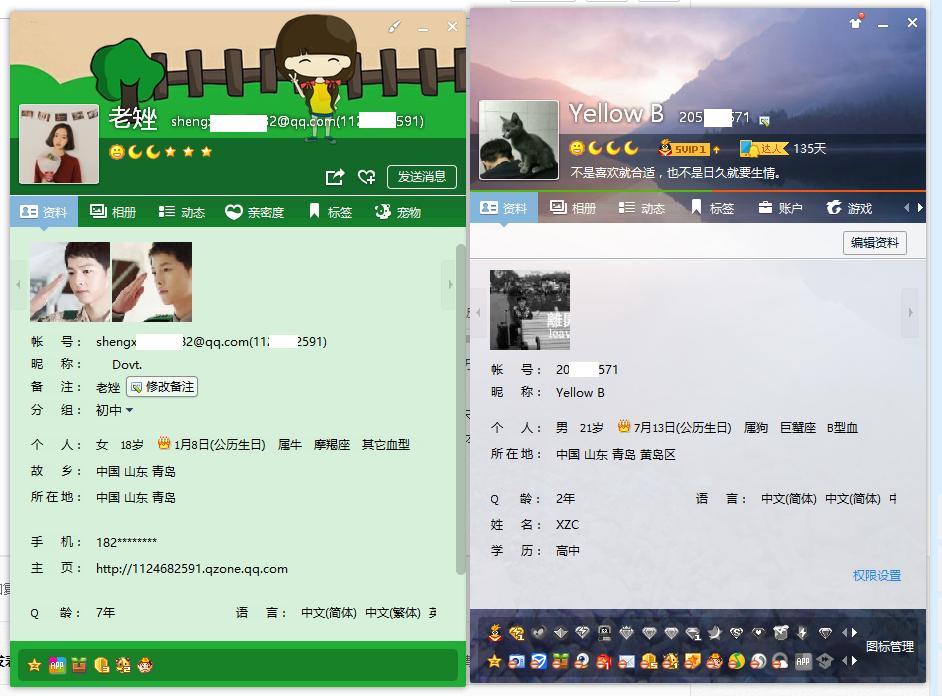
Task: Click the share icon on 老矬's profile
Action: click(x=335, y=175)
